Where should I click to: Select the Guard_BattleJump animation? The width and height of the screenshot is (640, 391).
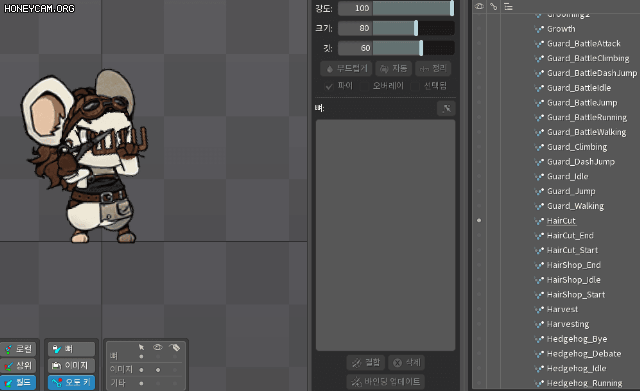coord(582,102)
